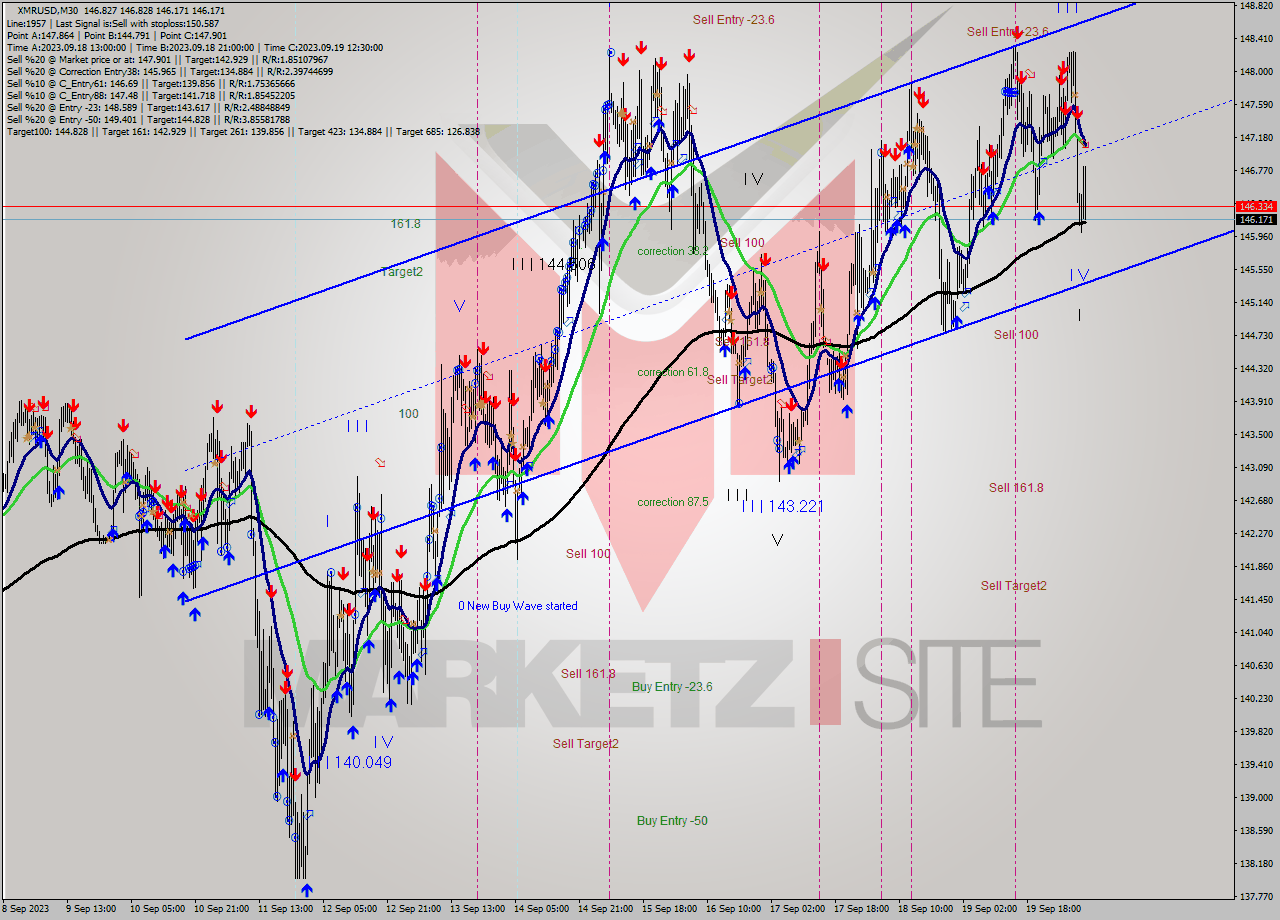Click the '140.049' wave low label

tap(363, 762)
